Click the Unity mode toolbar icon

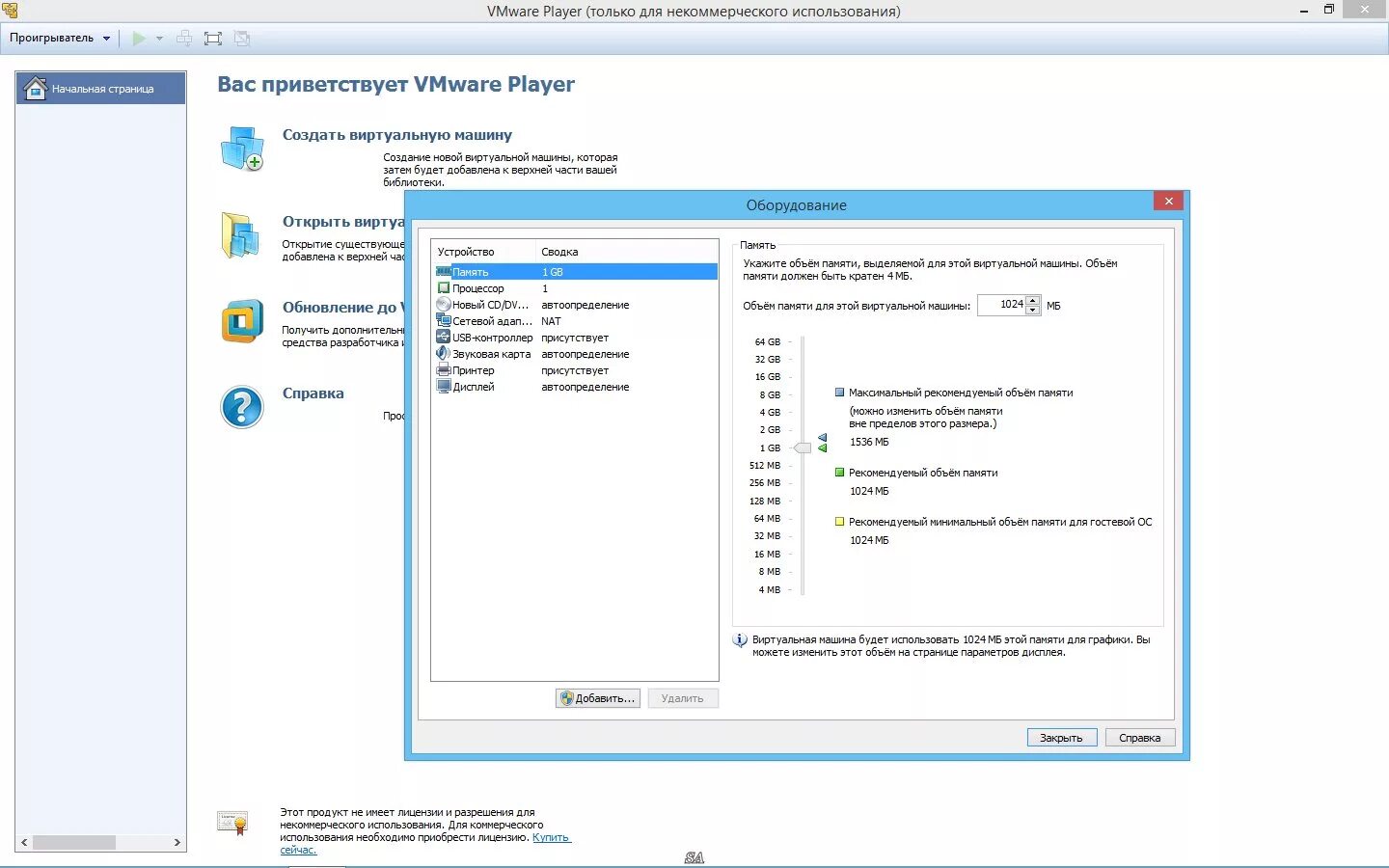click(242, 39)
